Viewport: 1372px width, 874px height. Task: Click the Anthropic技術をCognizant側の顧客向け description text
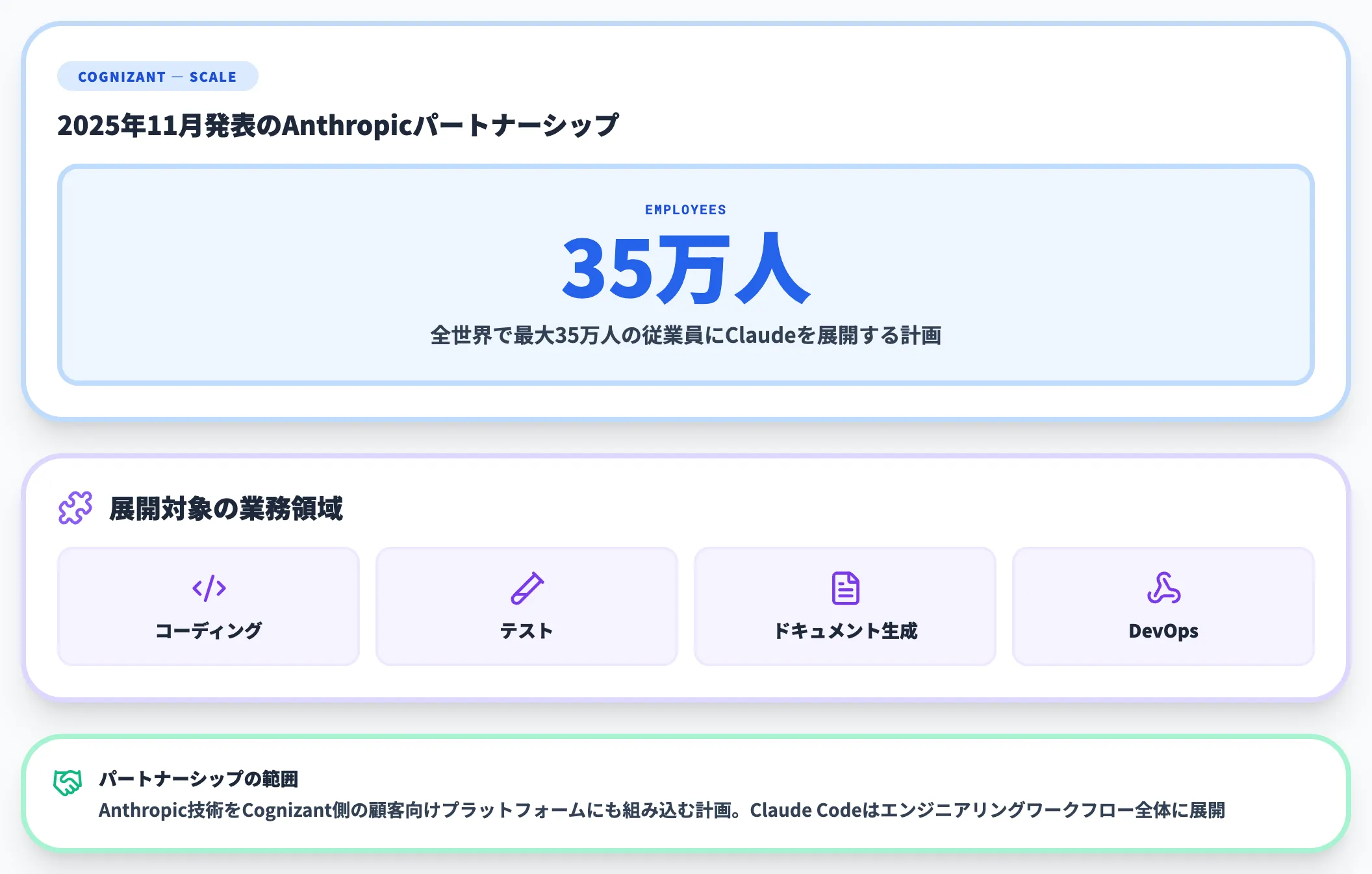point(662,810)
